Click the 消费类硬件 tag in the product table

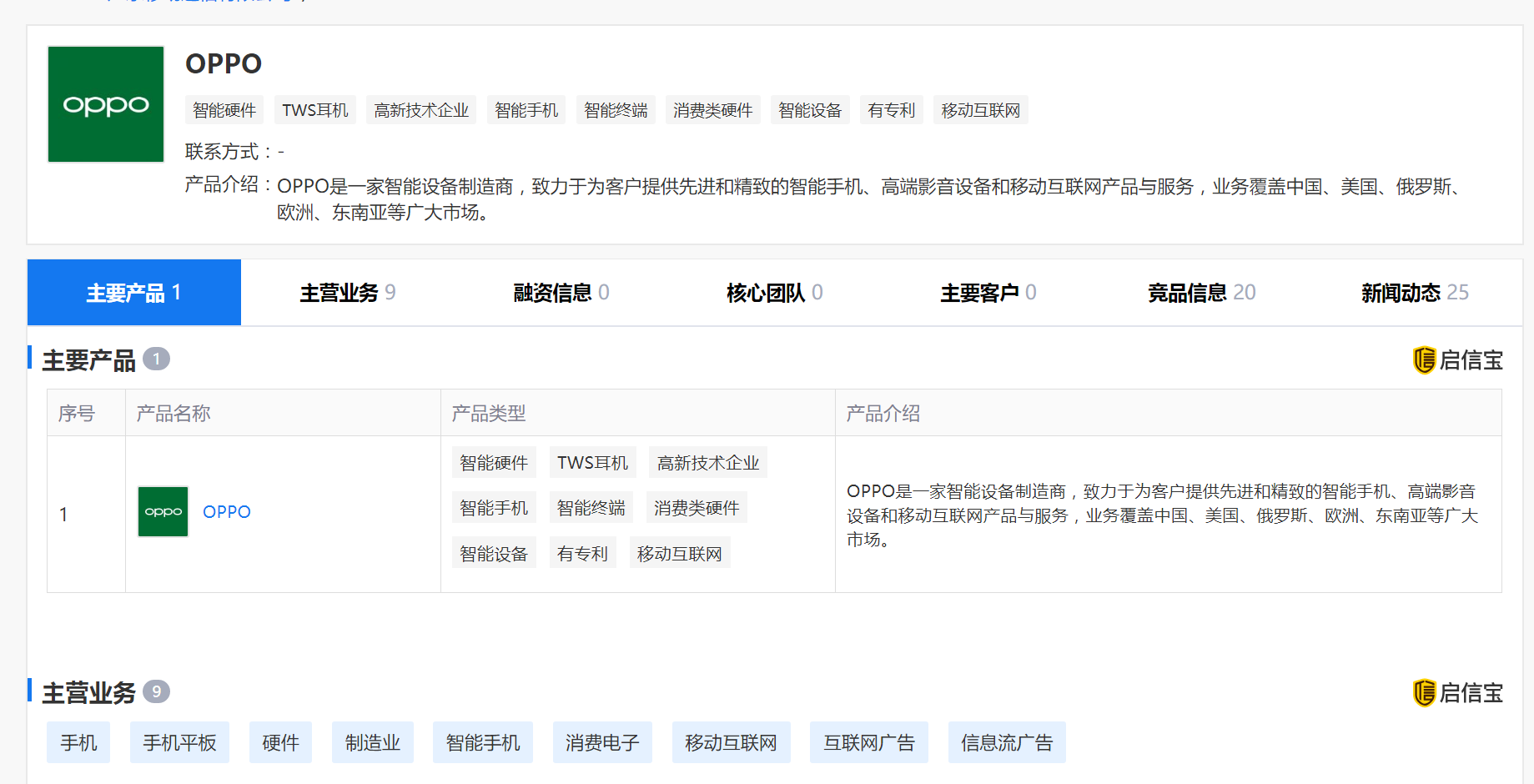[x=697, y=508]
